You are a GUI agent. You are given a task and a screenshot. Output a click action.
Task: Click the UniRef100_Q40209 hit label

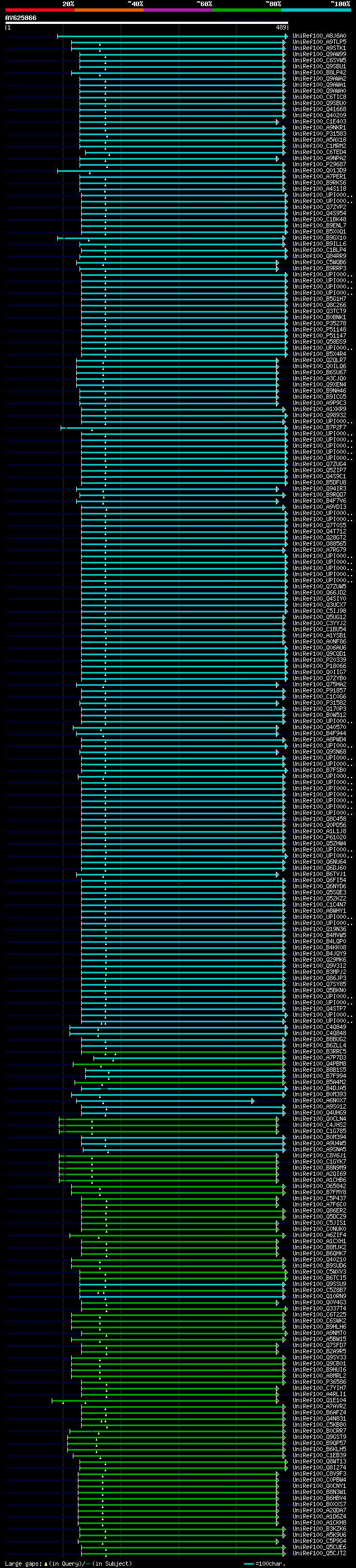click(x=319, y=116)
